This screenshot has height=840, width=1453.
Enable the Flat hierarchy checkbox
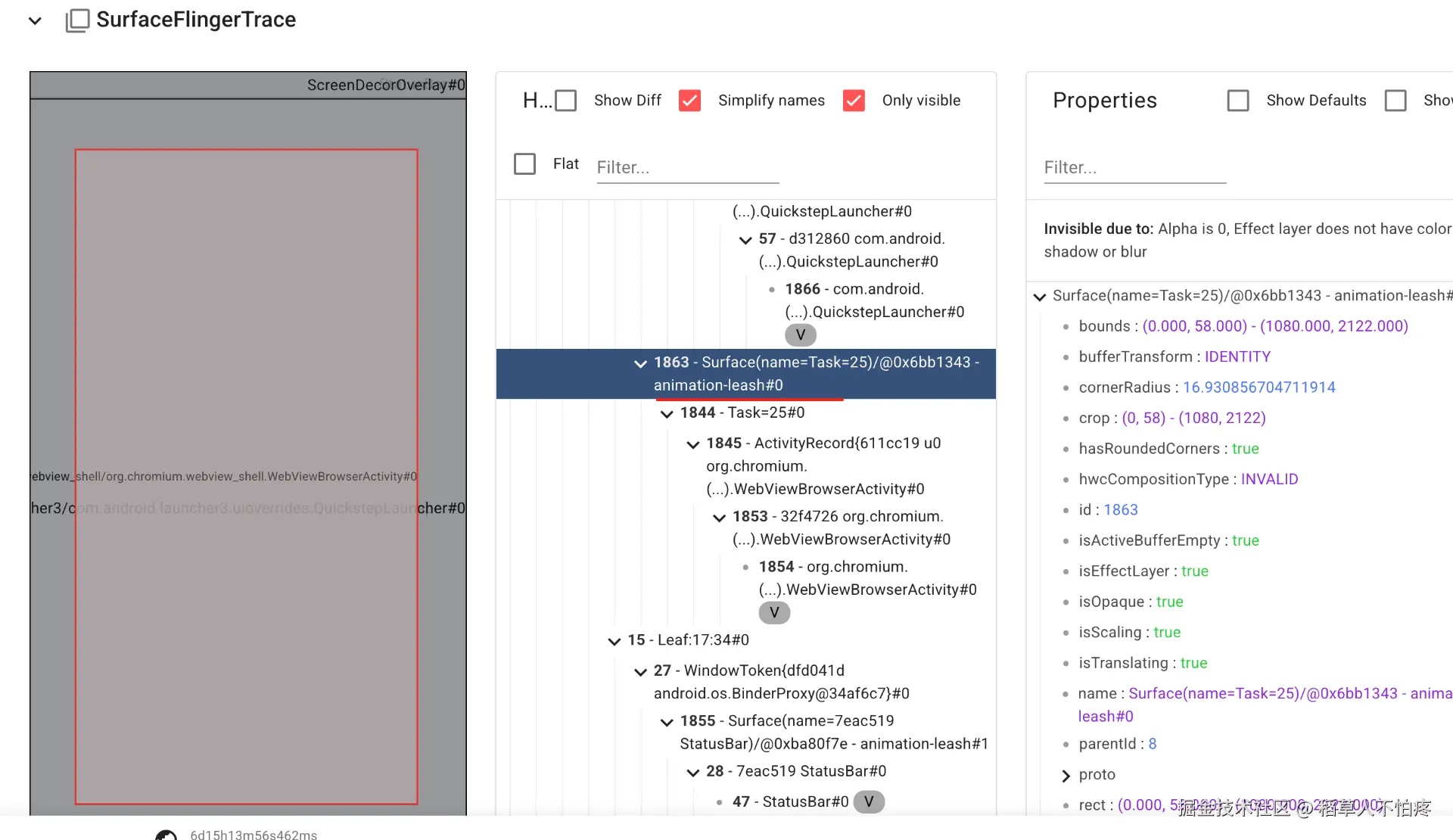pyautogui.click(x=524, y=164)
